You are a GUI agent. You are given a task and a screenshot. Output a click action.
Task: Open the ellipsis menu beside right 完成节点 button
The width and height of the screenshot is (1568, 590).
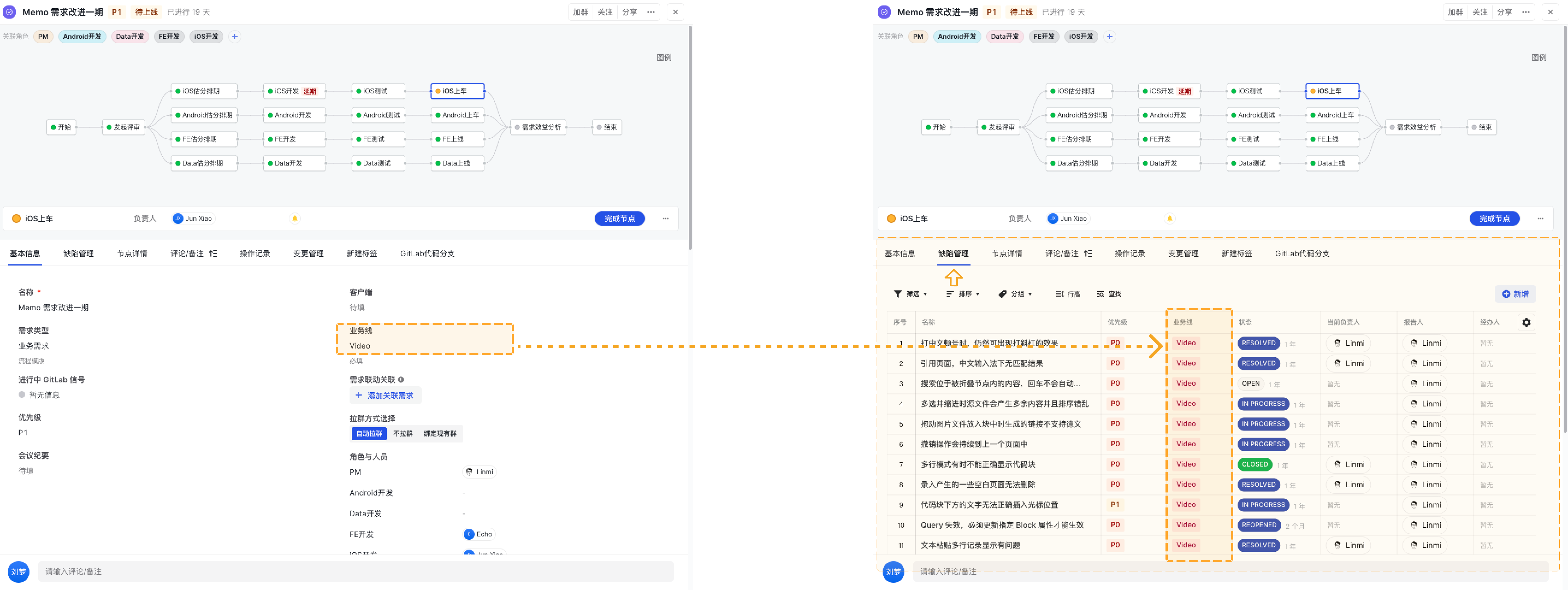point(1541,219)
